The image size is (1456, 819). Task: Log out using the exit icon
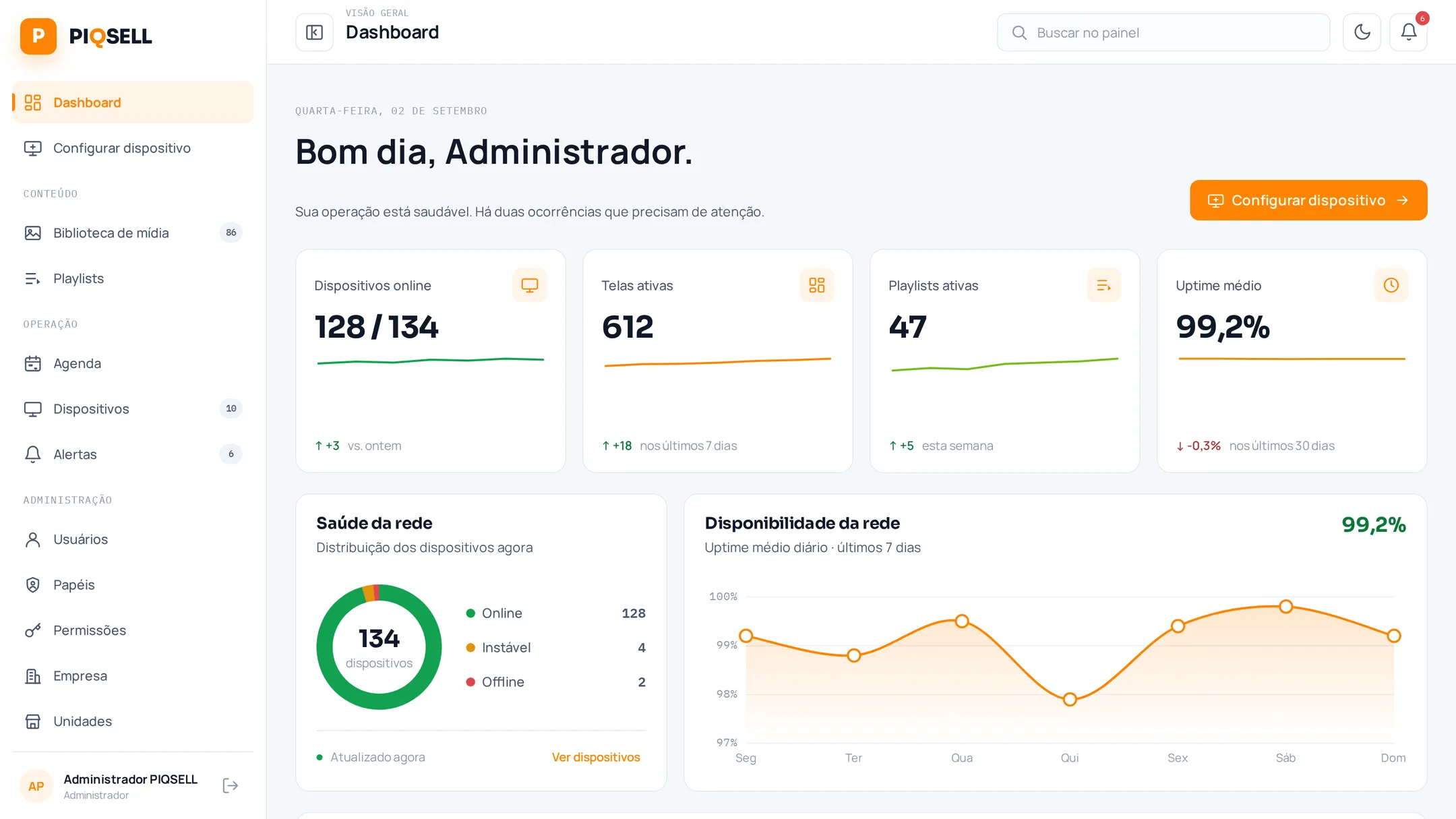point(231,785)
